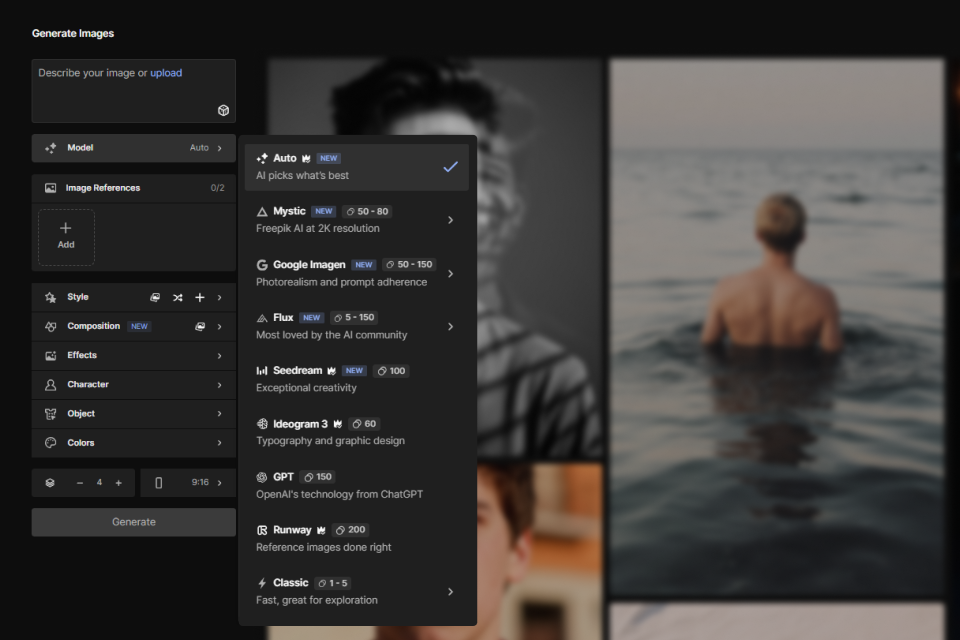Click the upload link in the prompt box
Viewport: 960px width, 640px height.
[x=166, y=73]
